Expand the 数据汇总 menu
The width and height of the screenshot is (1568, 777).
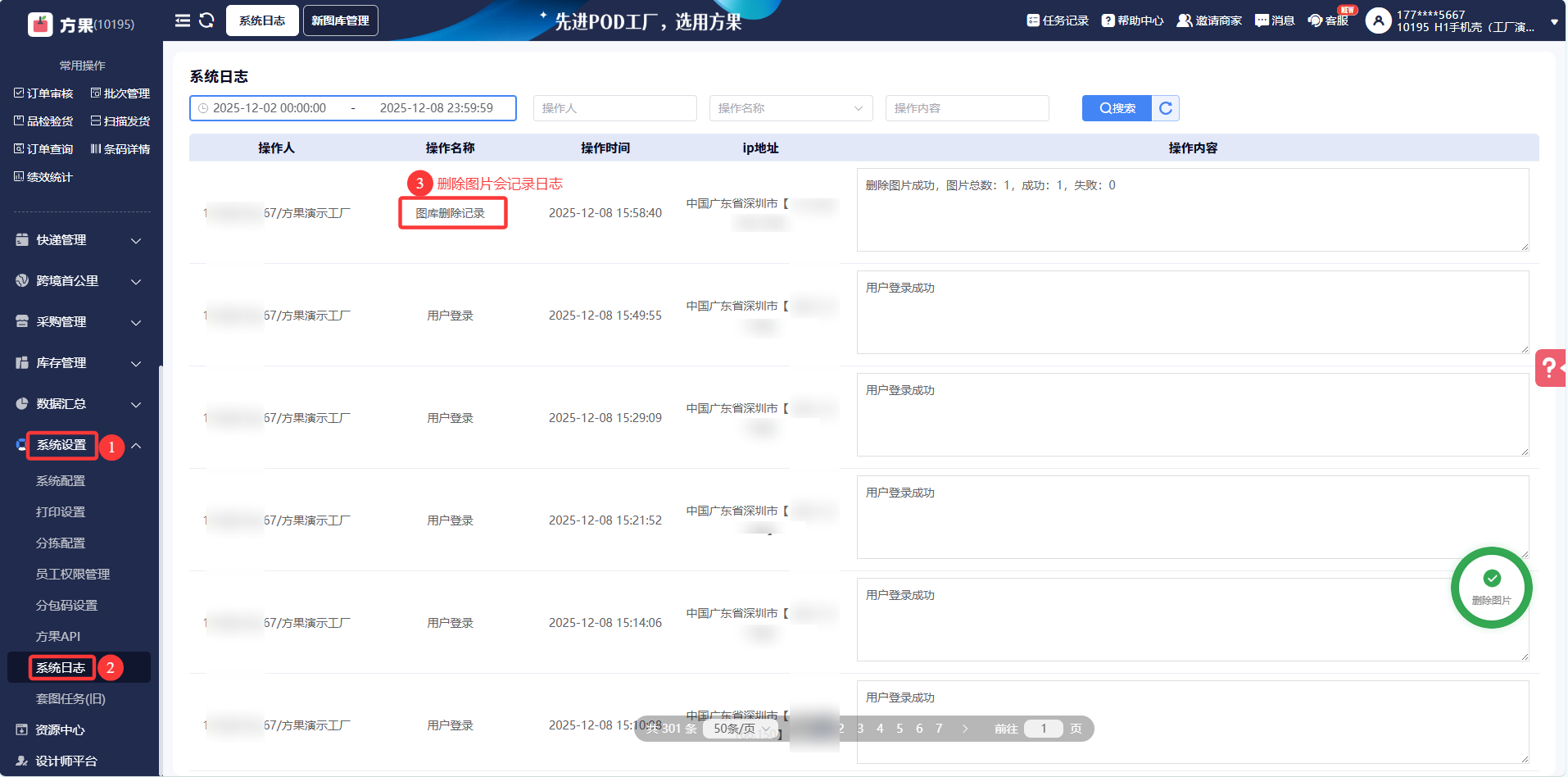79,404
